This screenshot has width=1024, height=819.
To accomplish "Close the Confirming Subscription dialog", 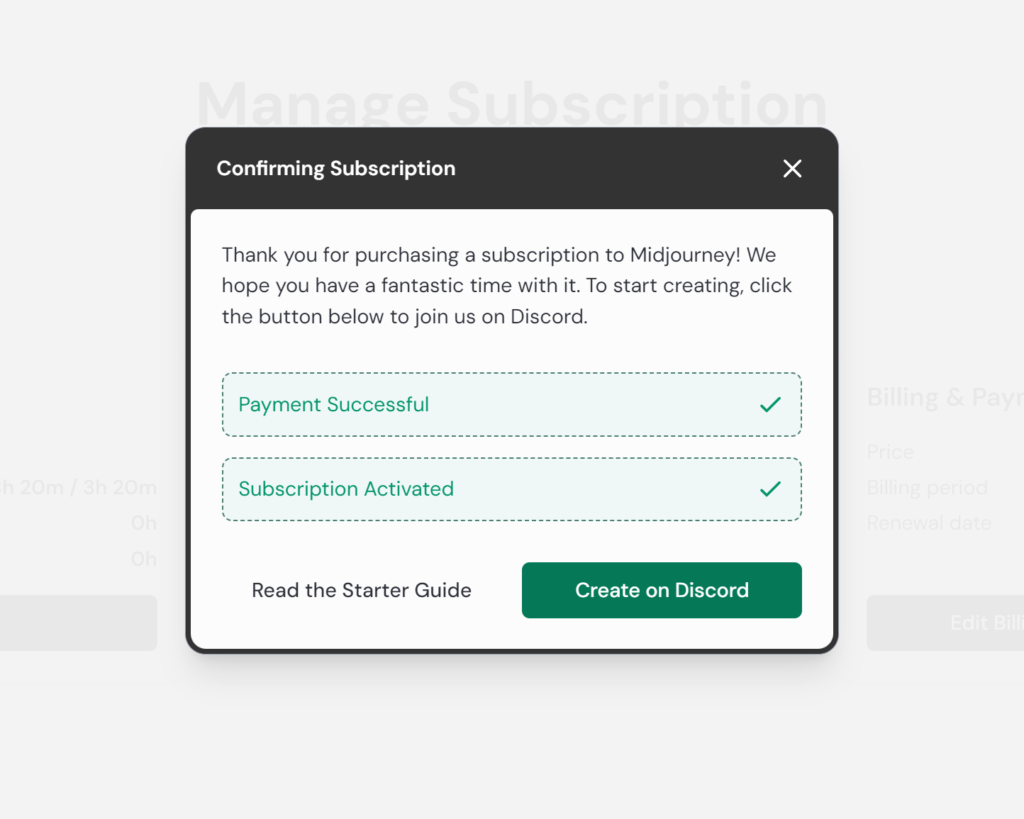I will click(792, 169).
